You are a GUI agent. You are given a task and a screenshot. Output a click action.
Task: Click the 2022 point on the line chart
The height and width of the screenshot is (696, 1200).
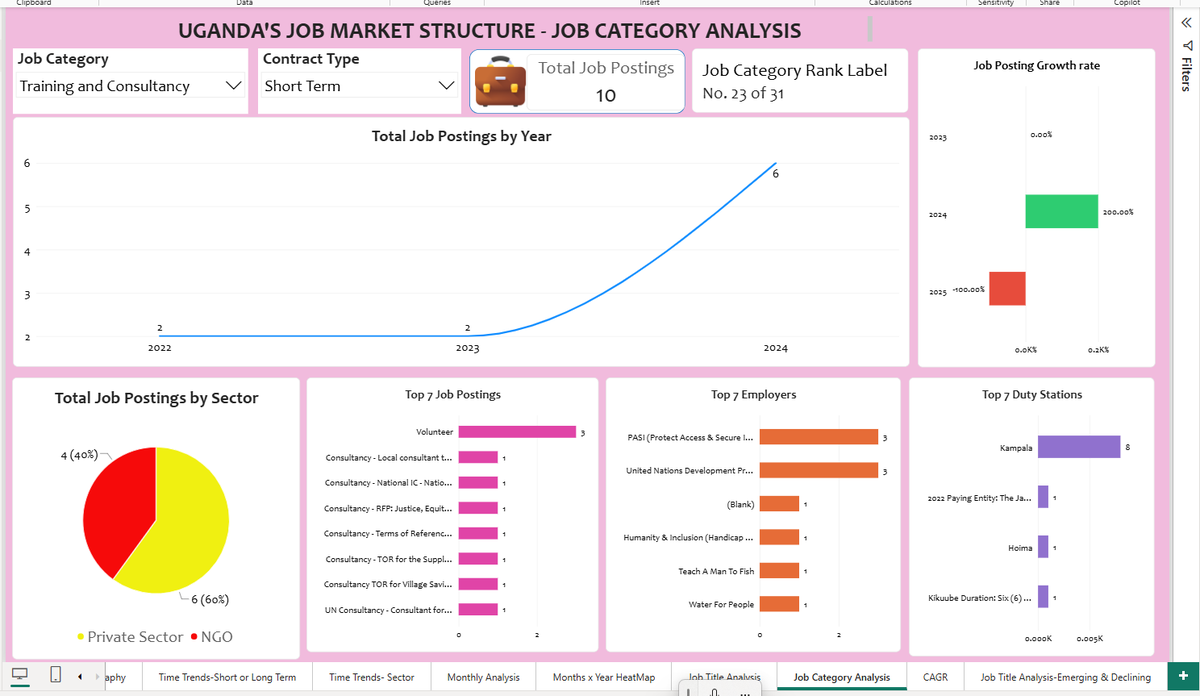[x=159, y=336]
